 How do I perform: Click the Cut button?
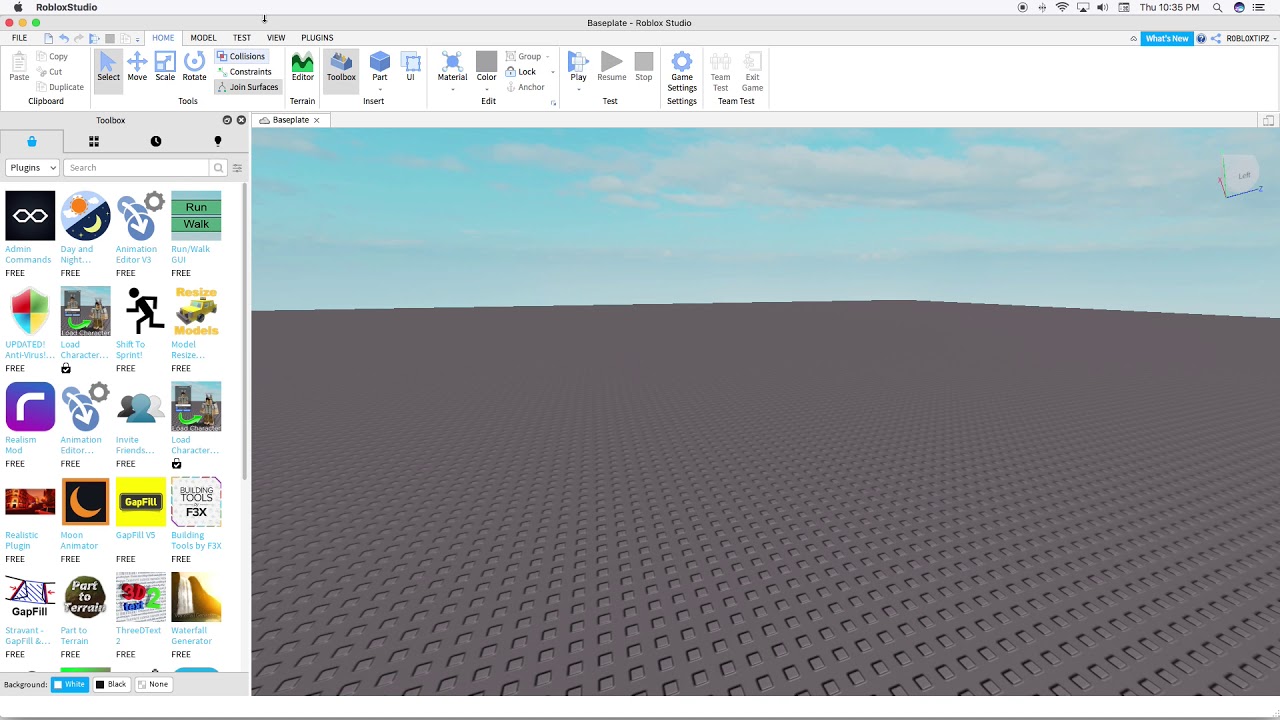pyautogui.click(x=49, y=72)
